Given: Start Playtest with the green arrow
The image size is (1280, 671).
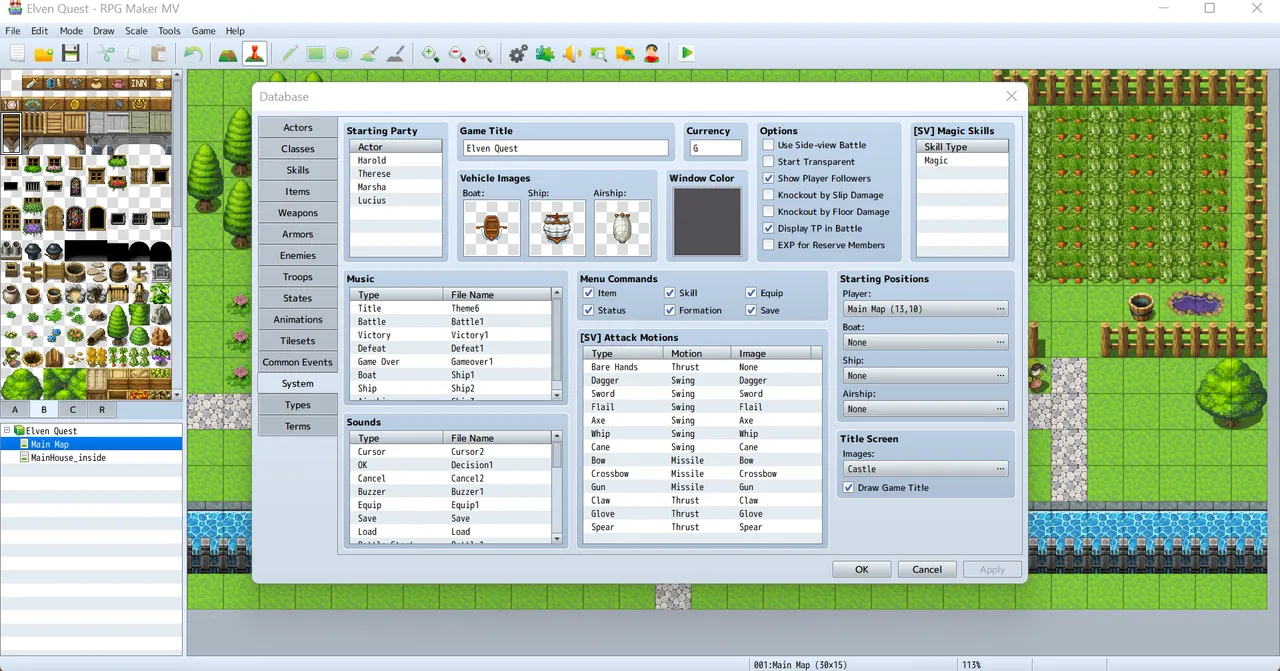Looking at the screenshot, I should [x=687, y=54].
